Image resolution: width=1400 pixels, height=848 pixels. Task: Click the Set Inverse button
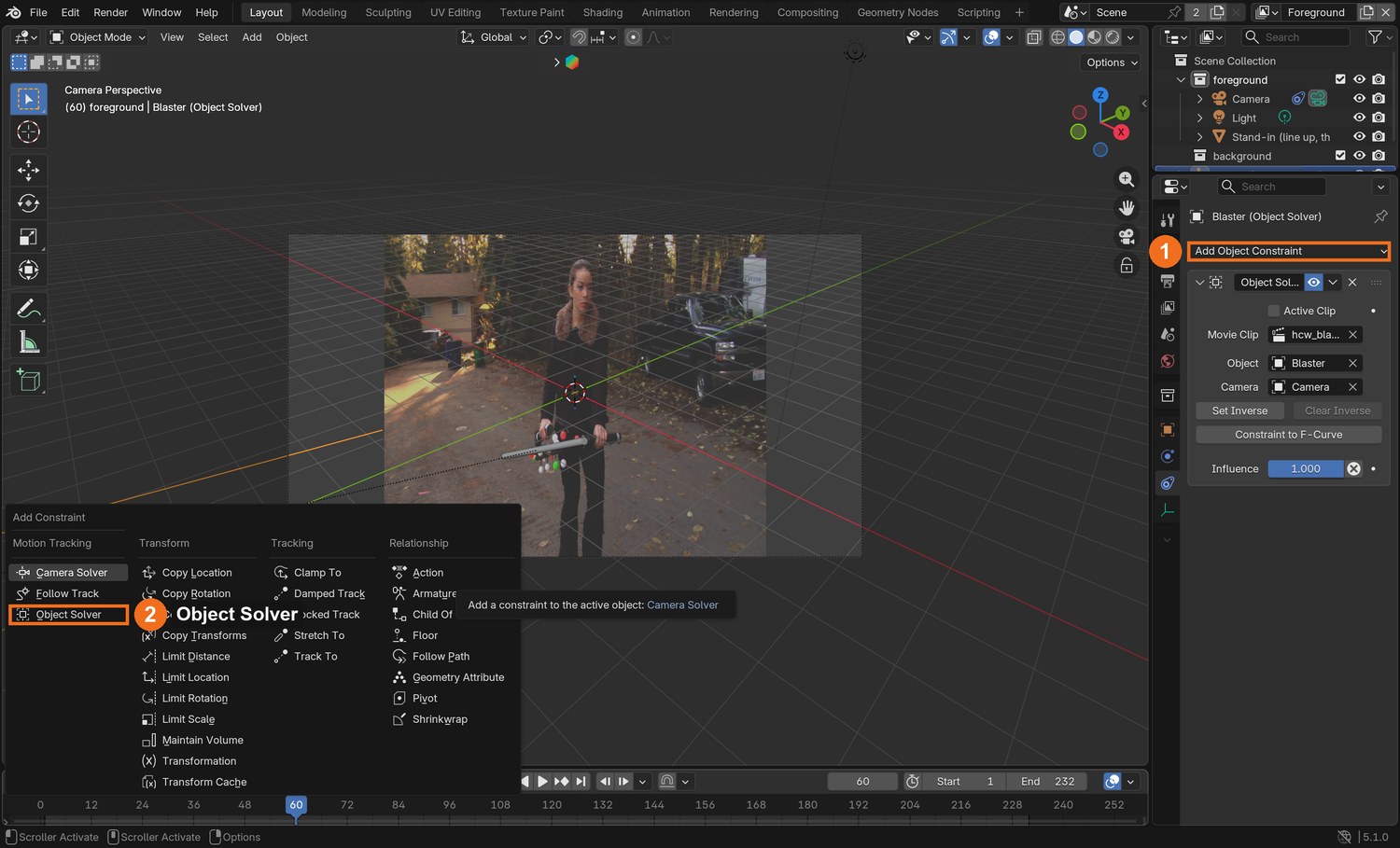tap(1239, 410)
